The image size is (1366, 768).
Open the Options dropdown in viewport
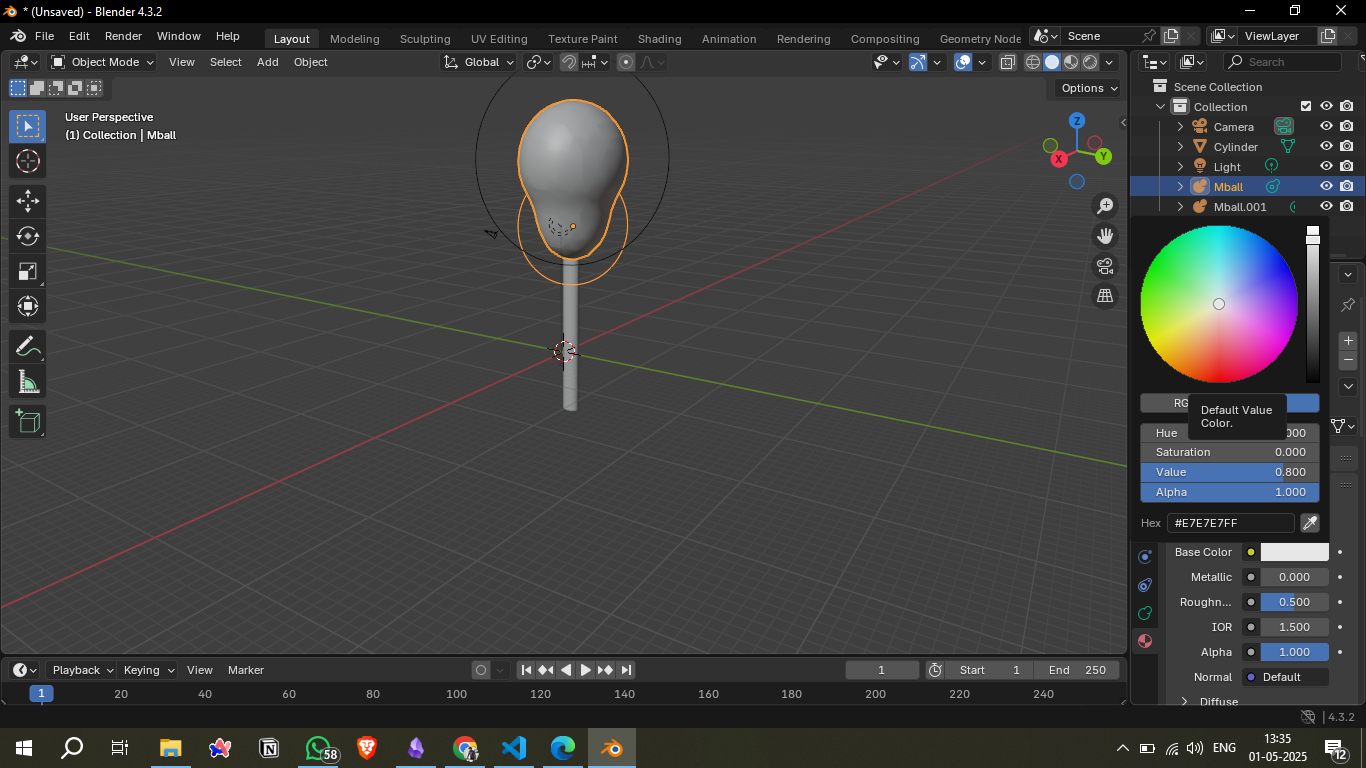pyautogui.click(x=1089, y=88)
